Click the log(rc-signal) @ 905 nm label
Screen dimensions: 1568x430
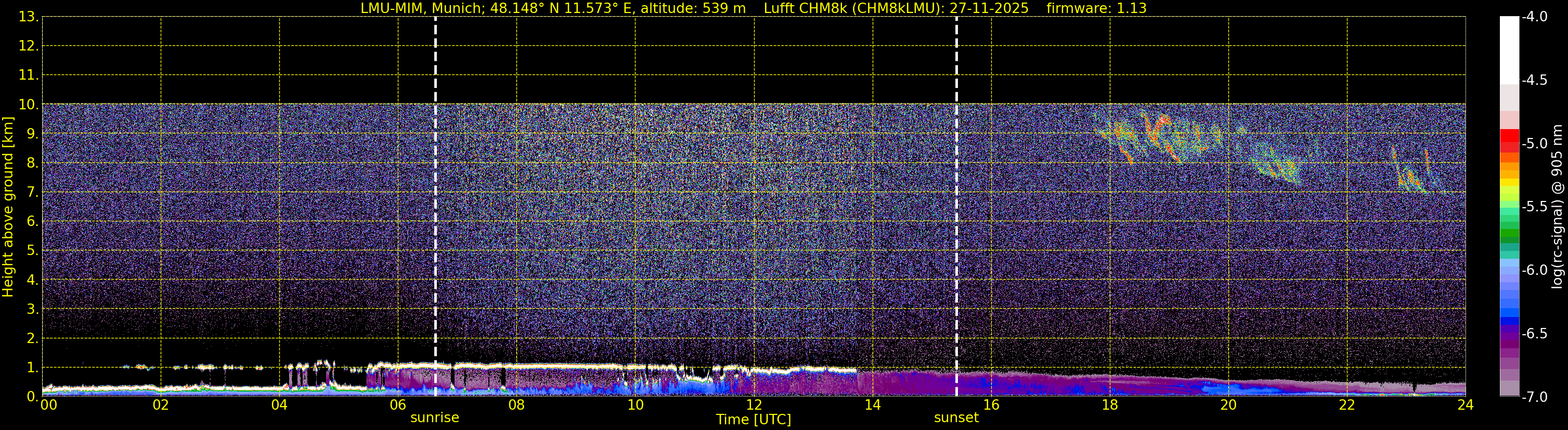(1557, 207)
